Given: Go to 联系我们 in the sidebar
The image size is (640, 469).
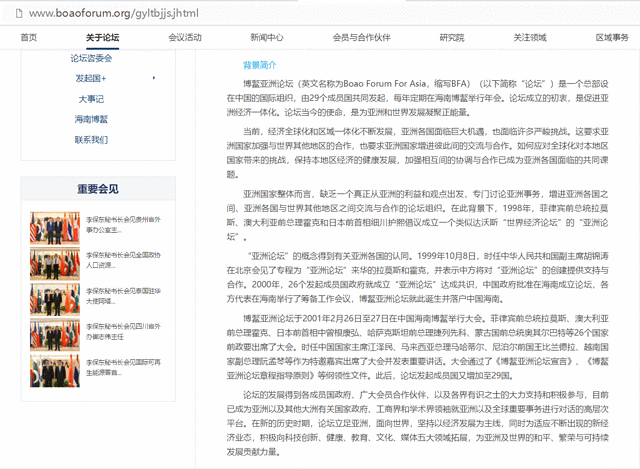Looking at the screenshot, I should tap(91, 140).
